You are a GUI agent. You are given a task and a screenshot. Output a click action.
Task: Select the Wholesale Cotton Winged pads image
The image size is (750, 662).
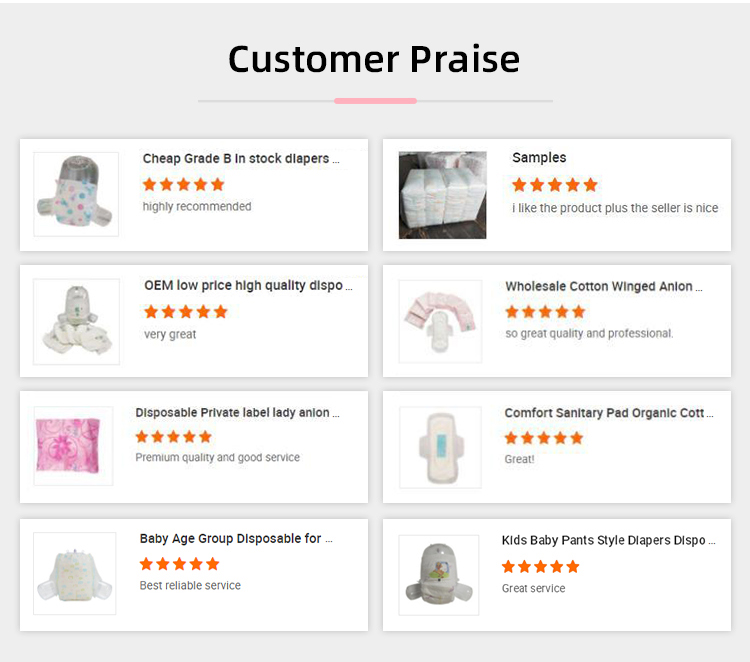(x=440, y=321)
